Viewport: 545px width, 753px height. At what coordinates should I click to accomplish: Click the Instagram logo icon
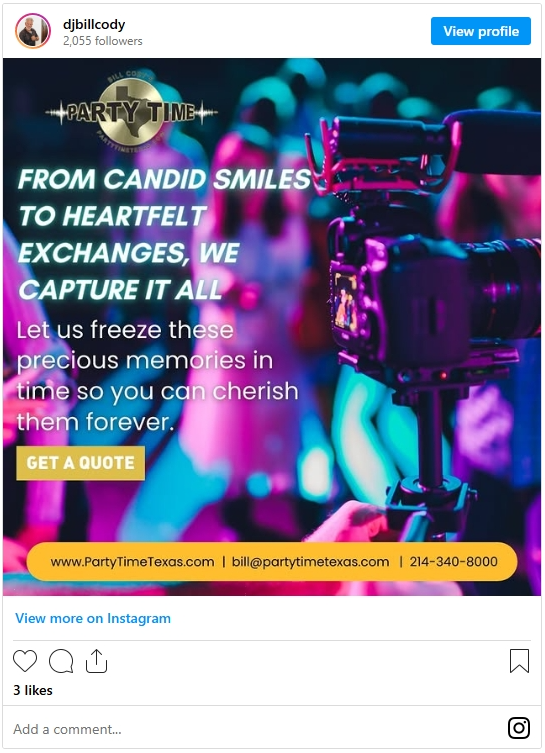coord(519,728)
